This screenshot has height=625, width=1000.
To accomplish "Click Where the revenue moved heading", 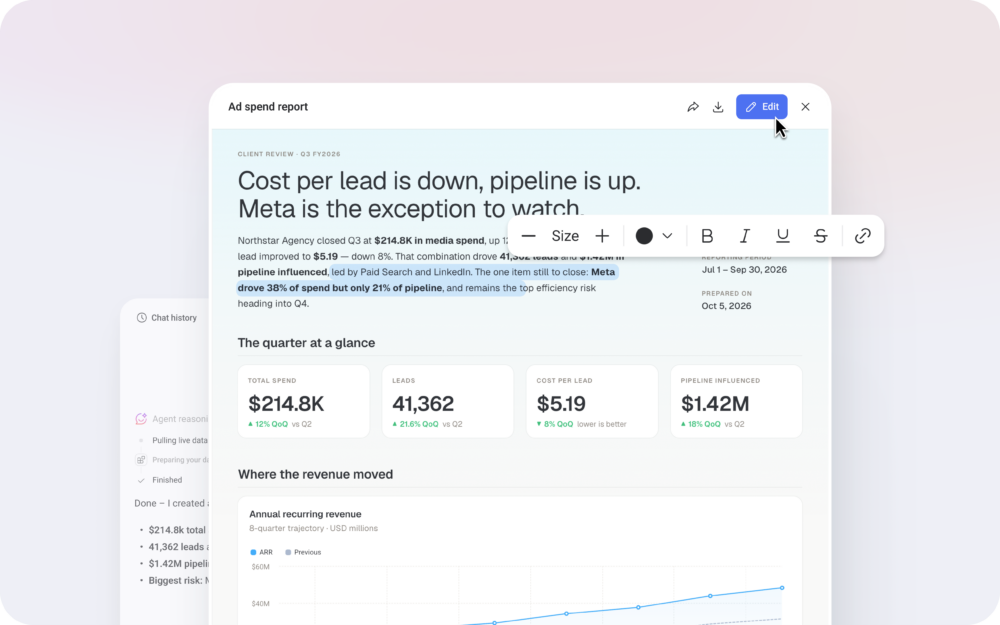I will click(315, 474).
